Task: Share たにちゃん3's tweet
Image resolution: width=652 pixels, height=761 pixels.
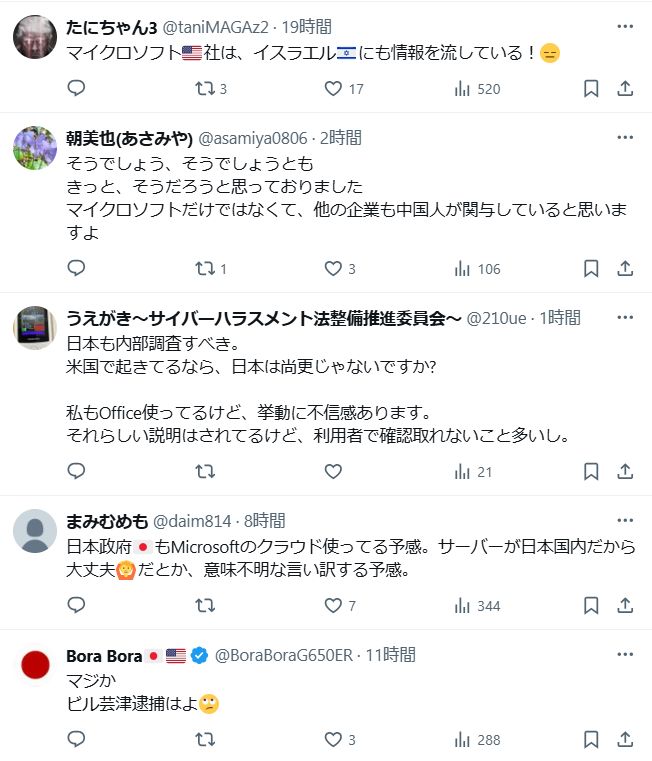Action: click(625, 89)
